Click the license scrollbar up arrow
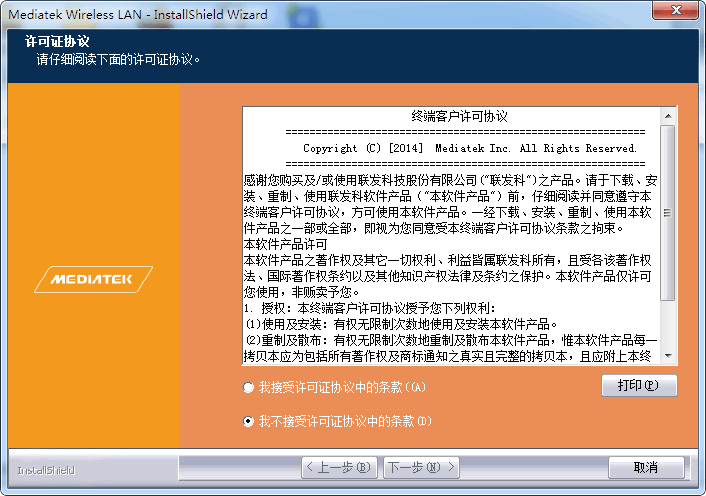 click(668, 116)
